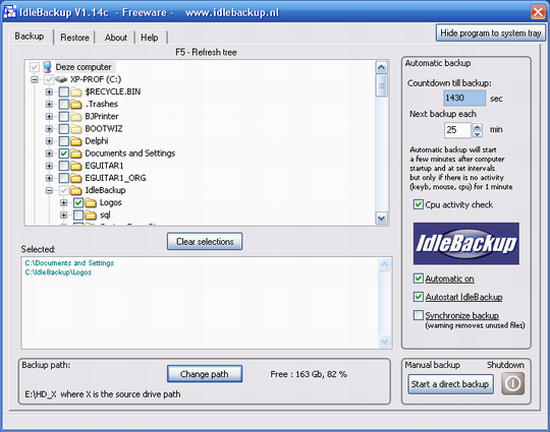Click C:\IdleBackup\Logos in Selected list
Screen dimensions: 550x432
pyautogui.click(x=58, y=272)
